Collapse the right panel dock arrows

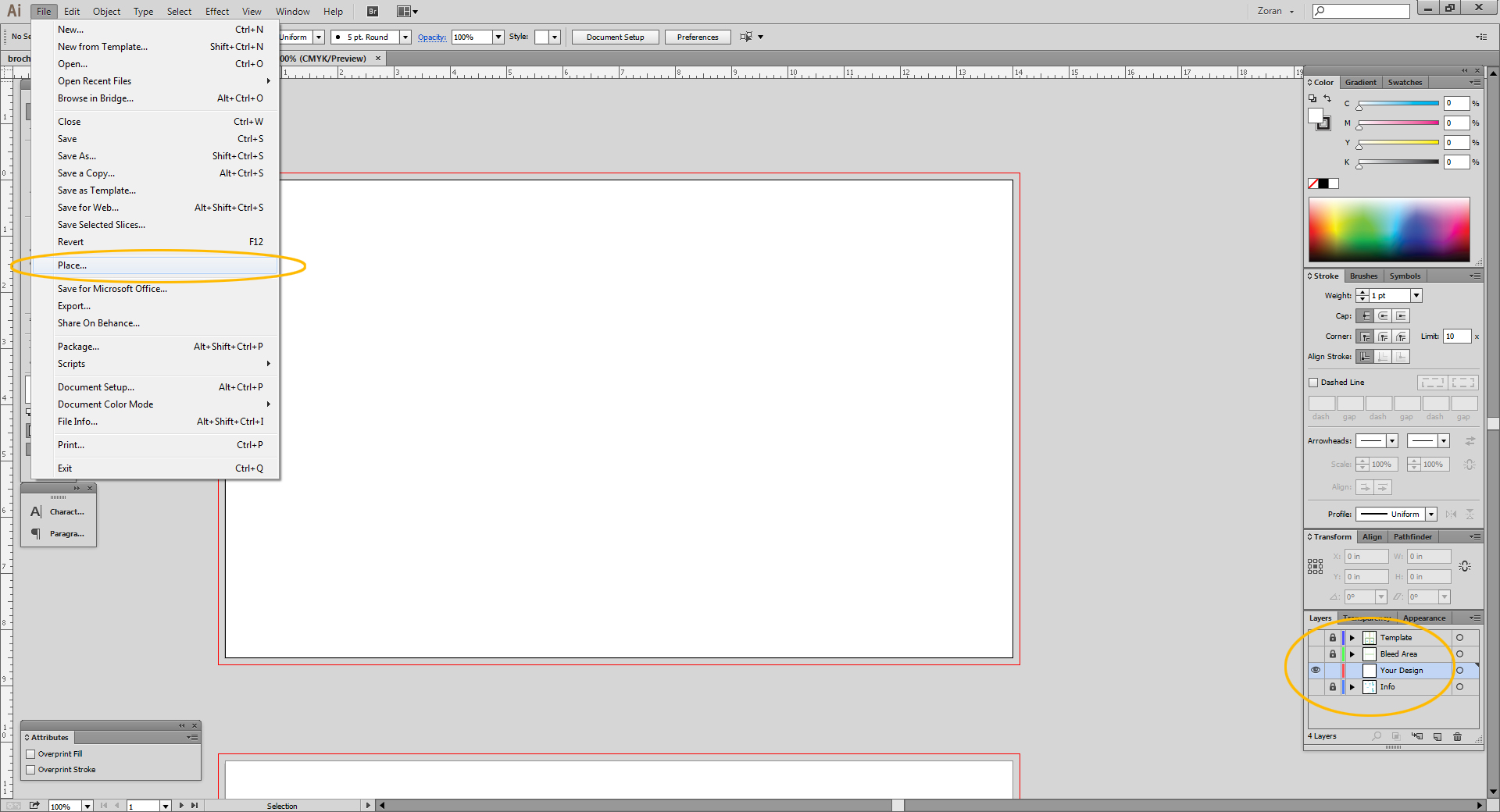pos(1465,70)
